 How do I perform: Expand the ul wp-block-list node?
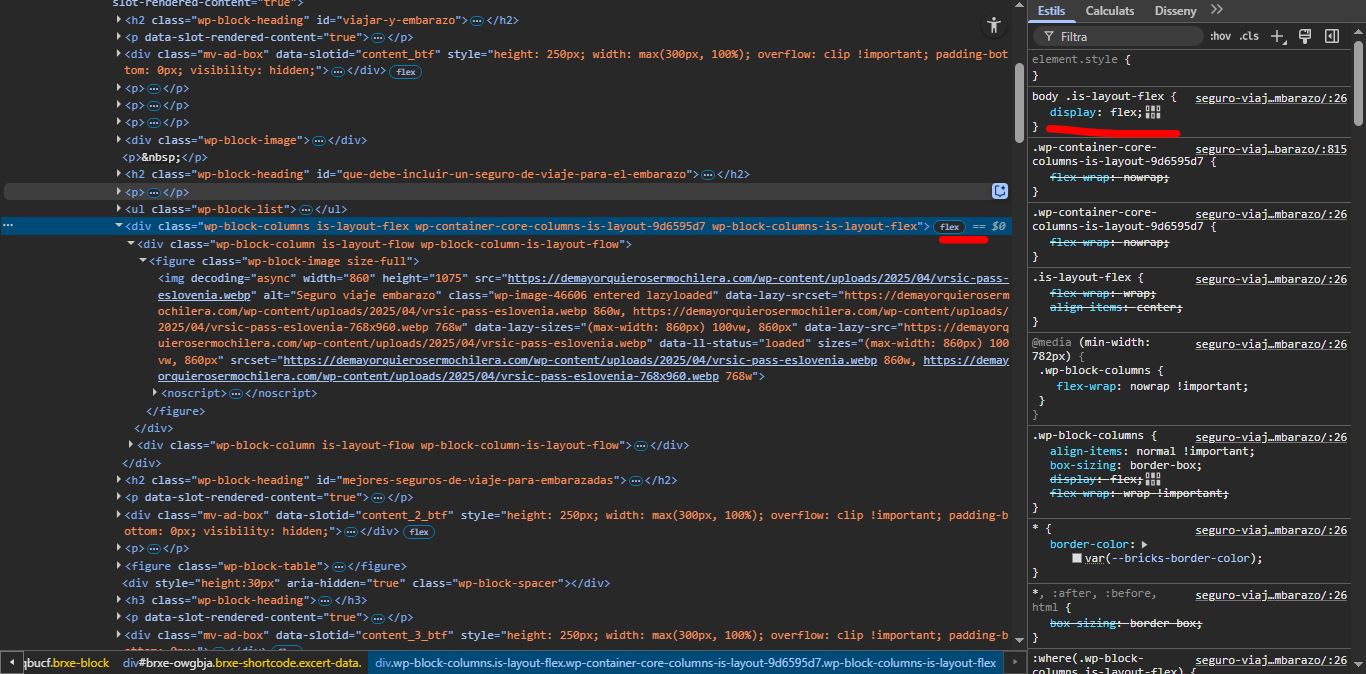click(119, 210)
